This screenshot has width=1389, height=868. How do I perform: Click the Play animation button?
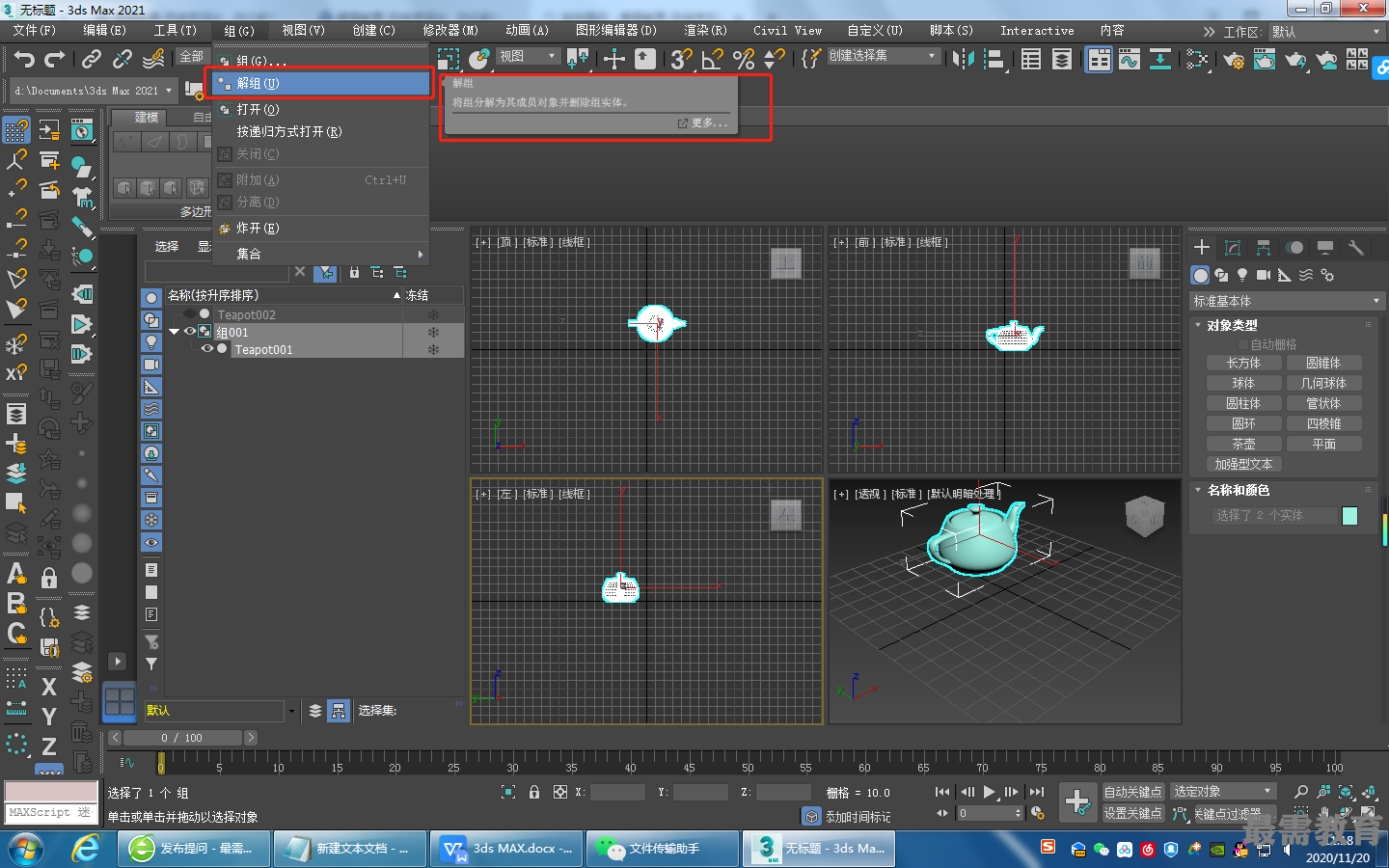[989, 792]
